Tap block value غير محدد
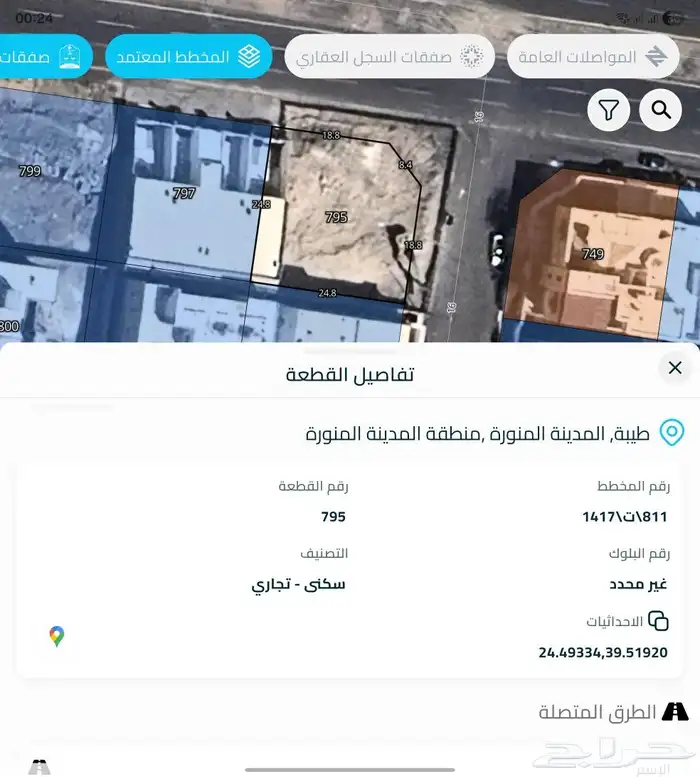 pos(638,584)
